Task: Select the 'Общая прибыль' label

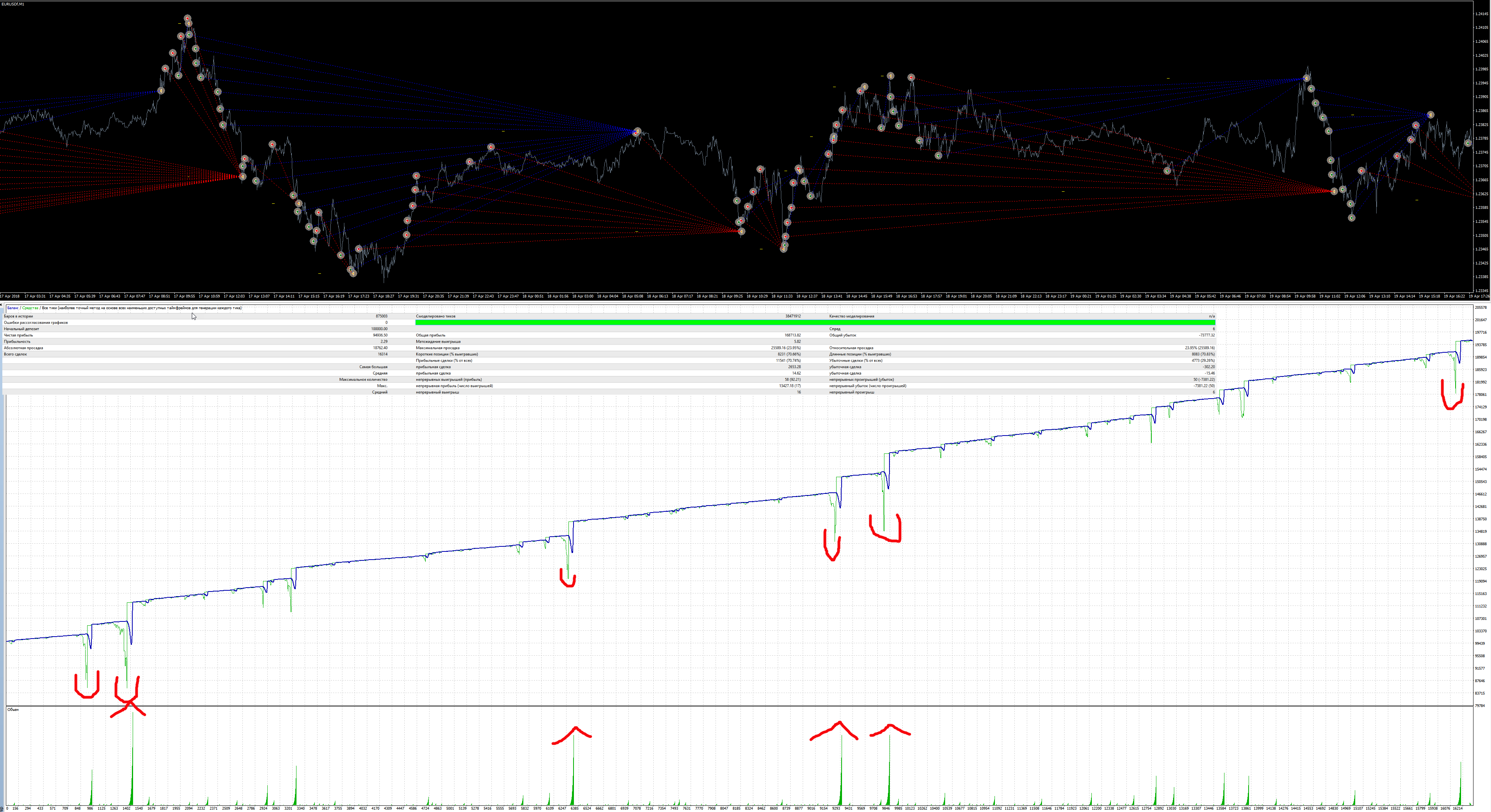Action: (431, 336)
